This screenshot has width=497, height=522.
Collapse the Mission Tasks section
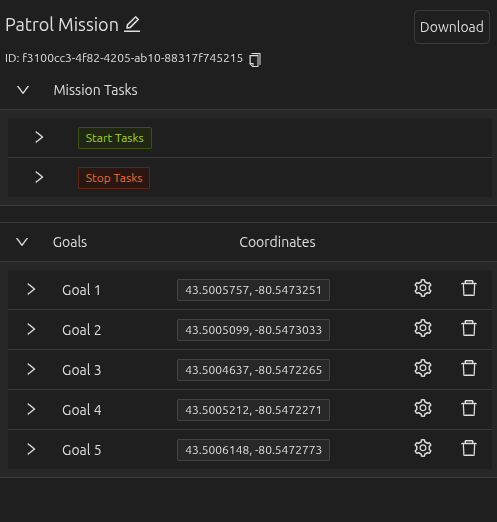(x=23, y=90)
